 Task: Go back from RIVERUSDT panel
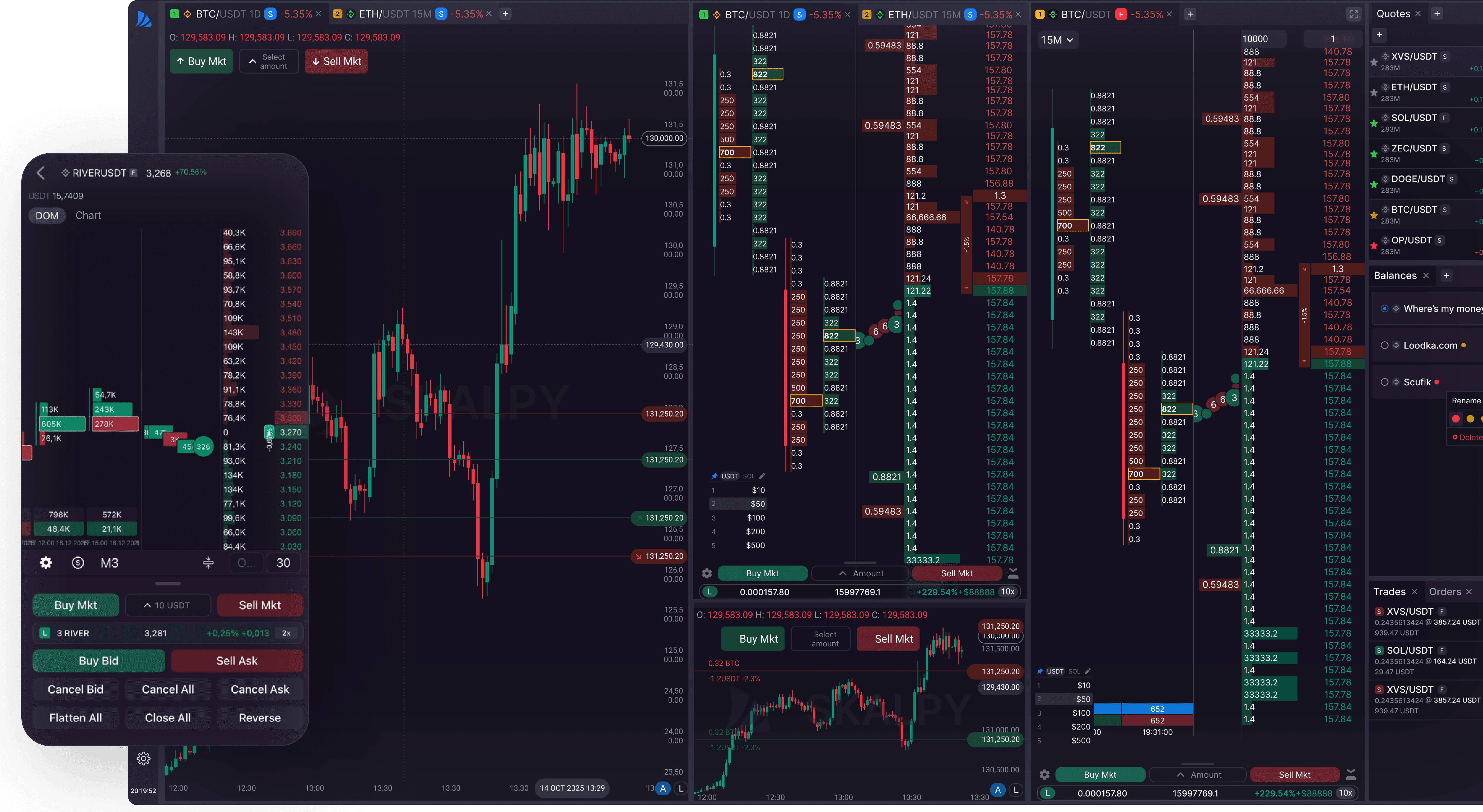coord(40,173)
